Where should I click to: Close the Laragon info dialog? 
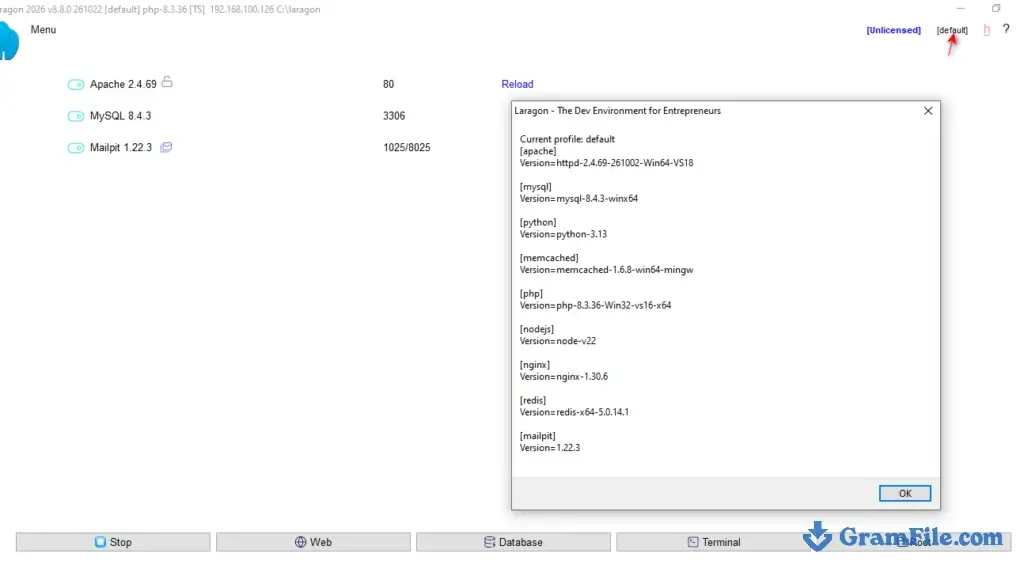(928, 111)
